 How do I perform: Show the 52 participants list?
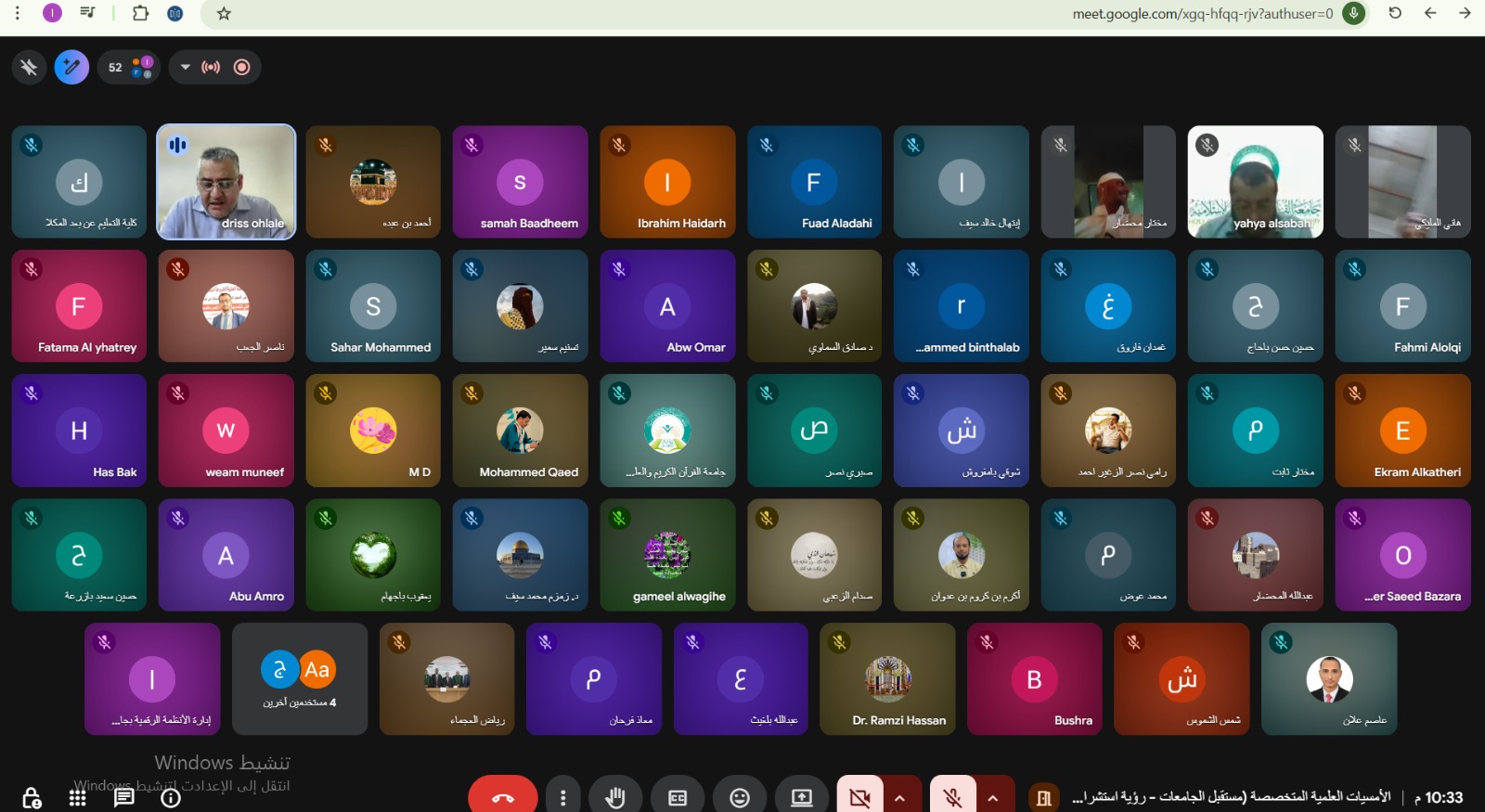[x=129, y=67]
